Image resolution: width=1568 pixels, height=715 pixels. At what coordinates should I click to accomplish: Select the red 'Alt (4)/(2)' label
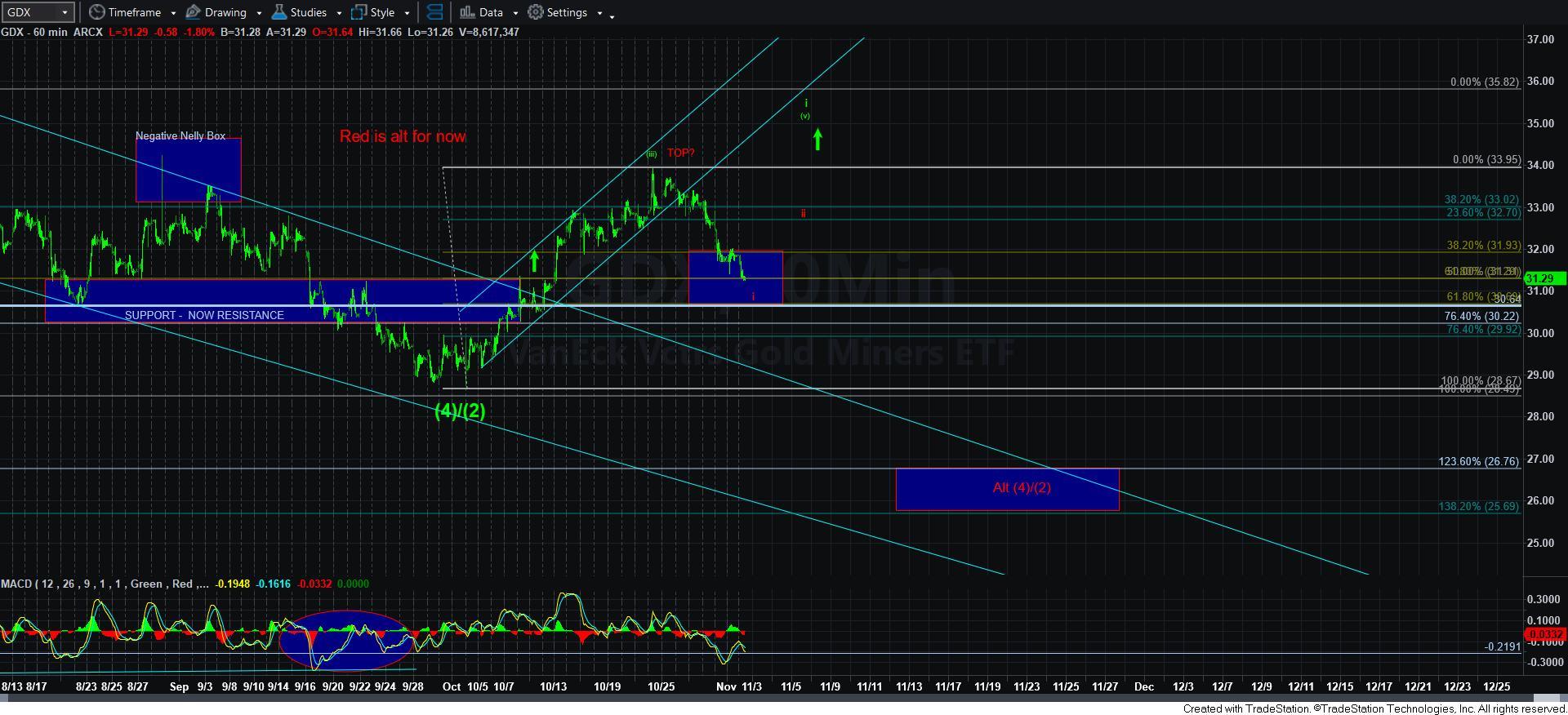pos(1022,487)
